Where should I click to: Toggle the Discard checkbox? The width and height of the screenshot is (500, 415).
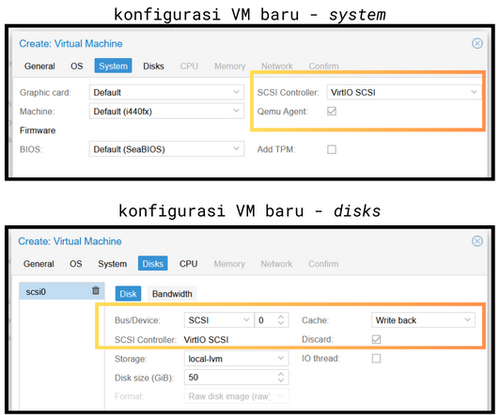[x=376, y=339]
